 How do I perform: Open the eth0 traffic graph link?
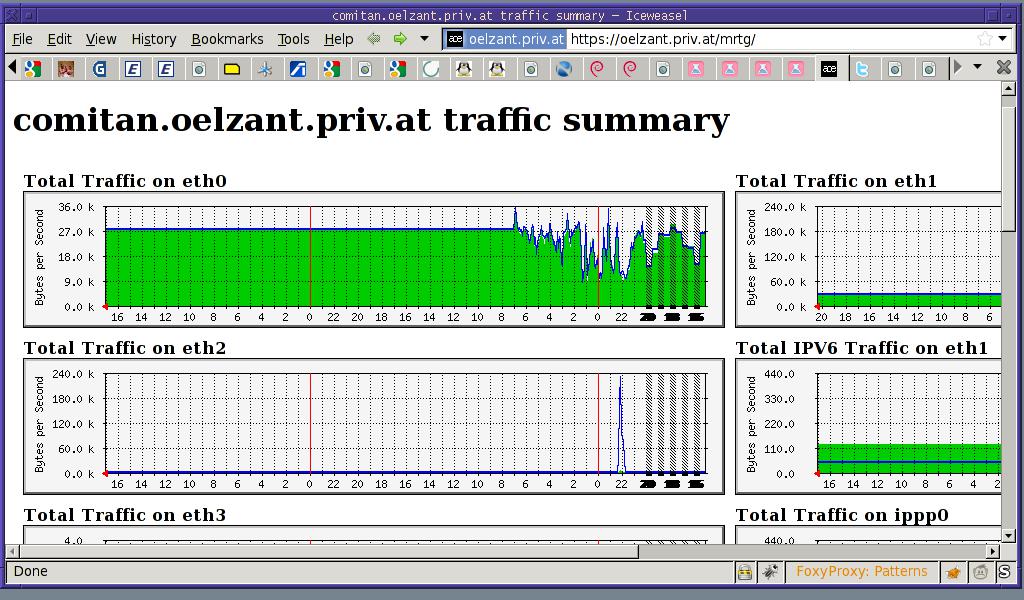[x=373, y=259]
